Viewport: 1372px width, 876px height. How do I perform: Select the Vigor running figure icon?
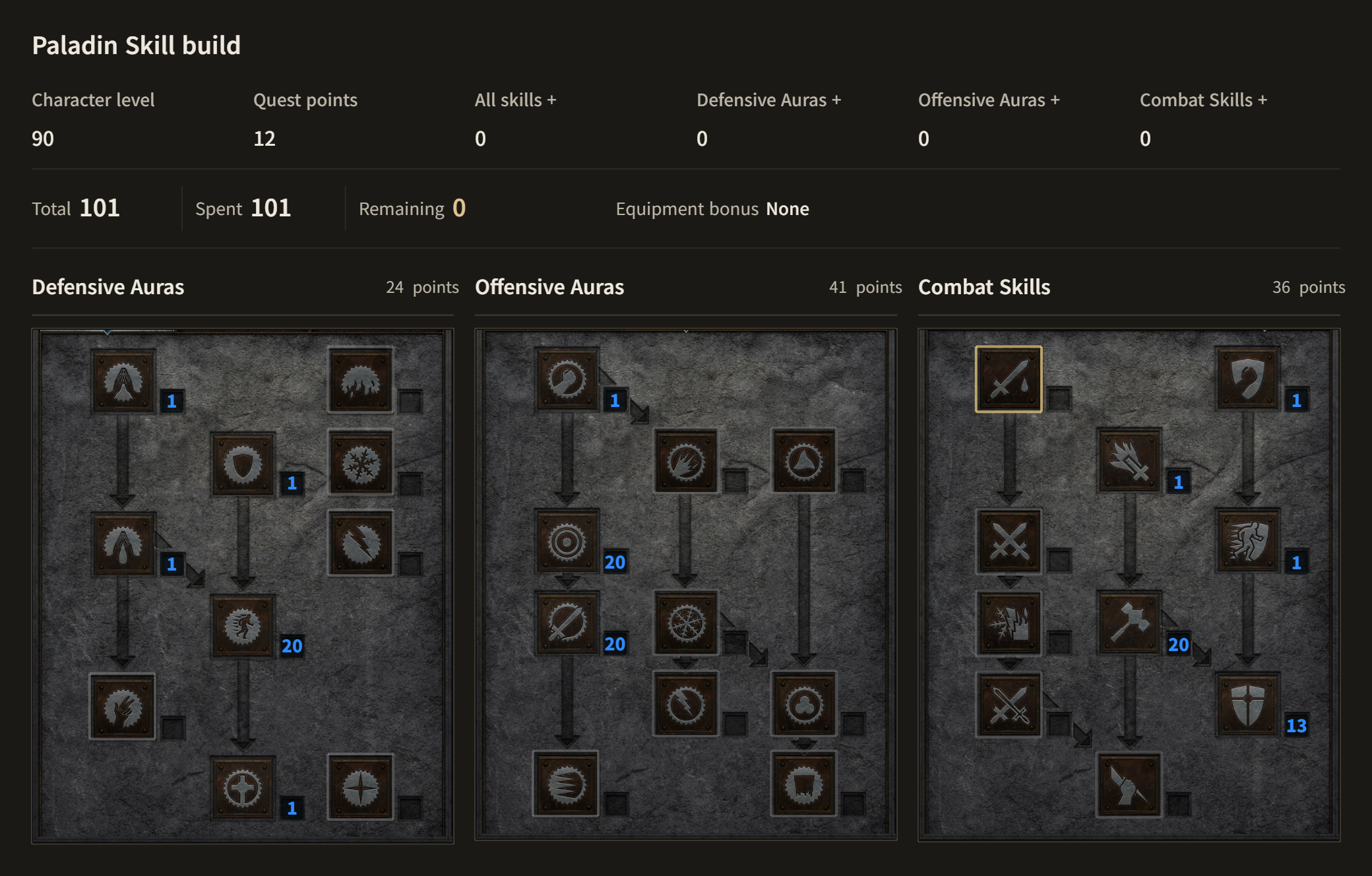tap(243, 626)
